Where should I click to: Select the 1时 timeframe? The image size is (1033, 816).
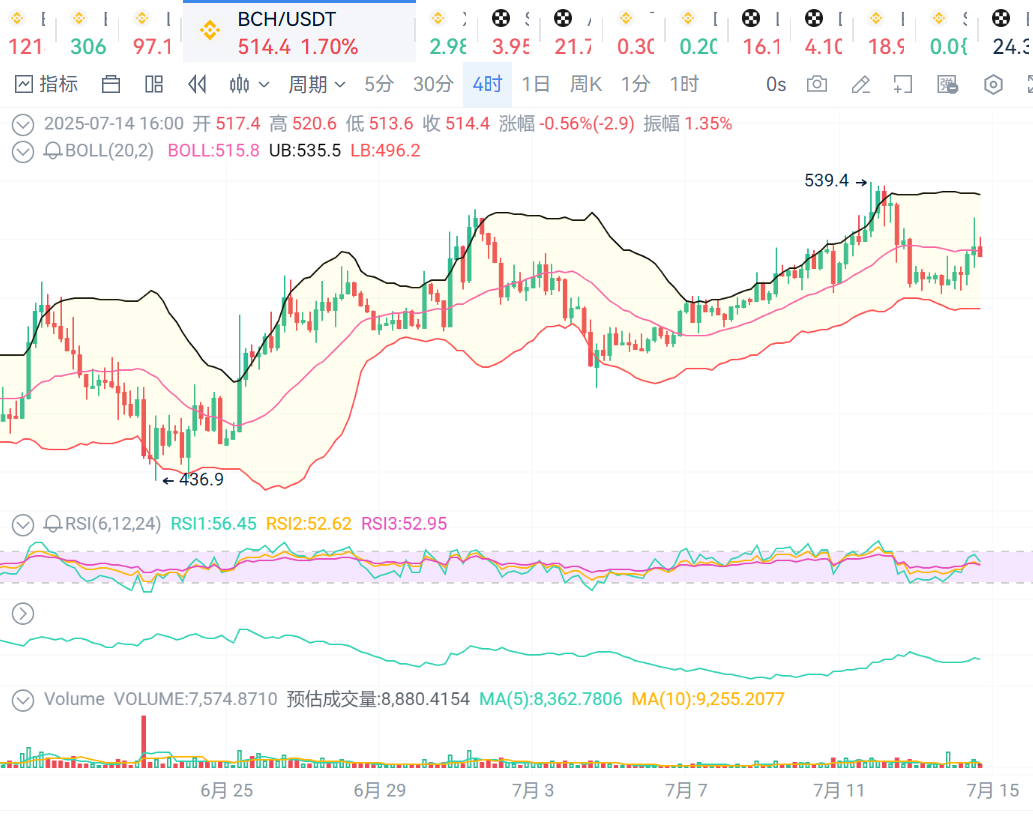(684, 84)
